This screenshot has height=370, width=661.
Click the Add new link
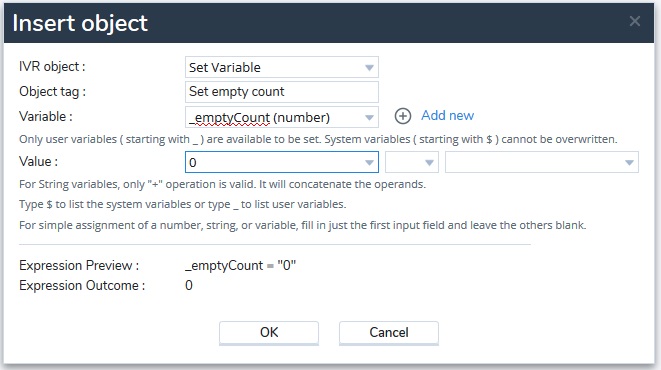click(447, 115)
